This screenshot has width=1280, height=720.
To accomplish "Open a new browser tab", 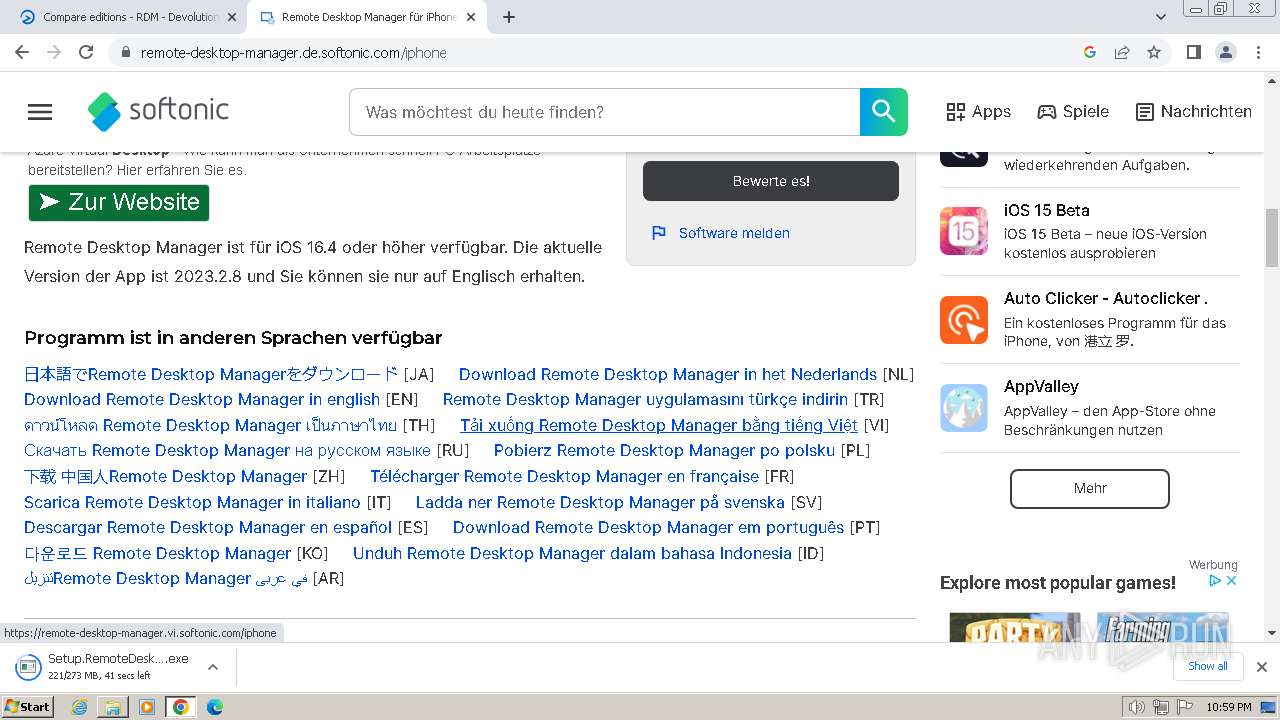I will (x=509, y=17).
